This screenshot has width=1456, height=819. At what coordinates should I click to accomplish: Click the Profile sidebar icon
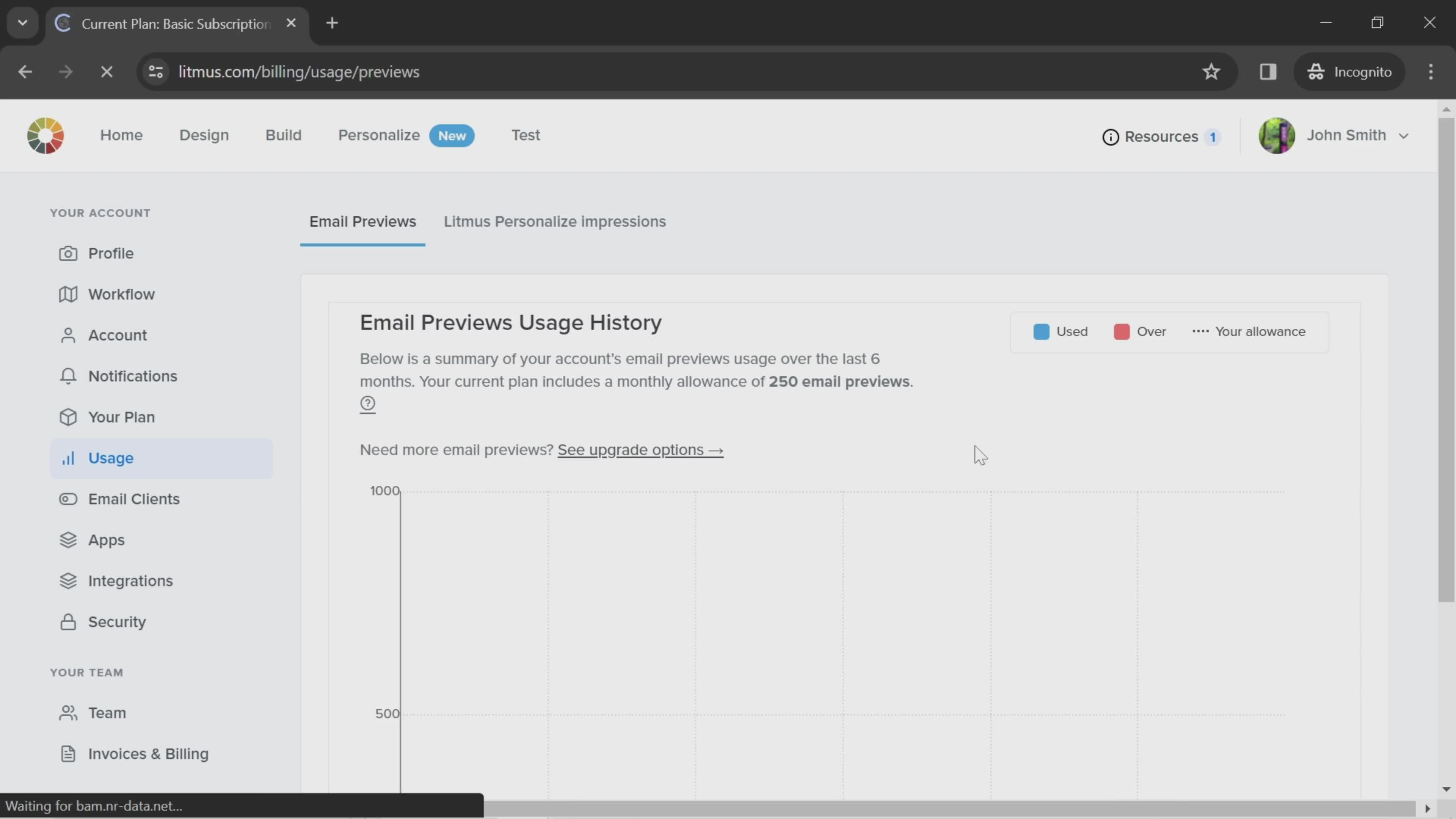(x=67, y=253)
